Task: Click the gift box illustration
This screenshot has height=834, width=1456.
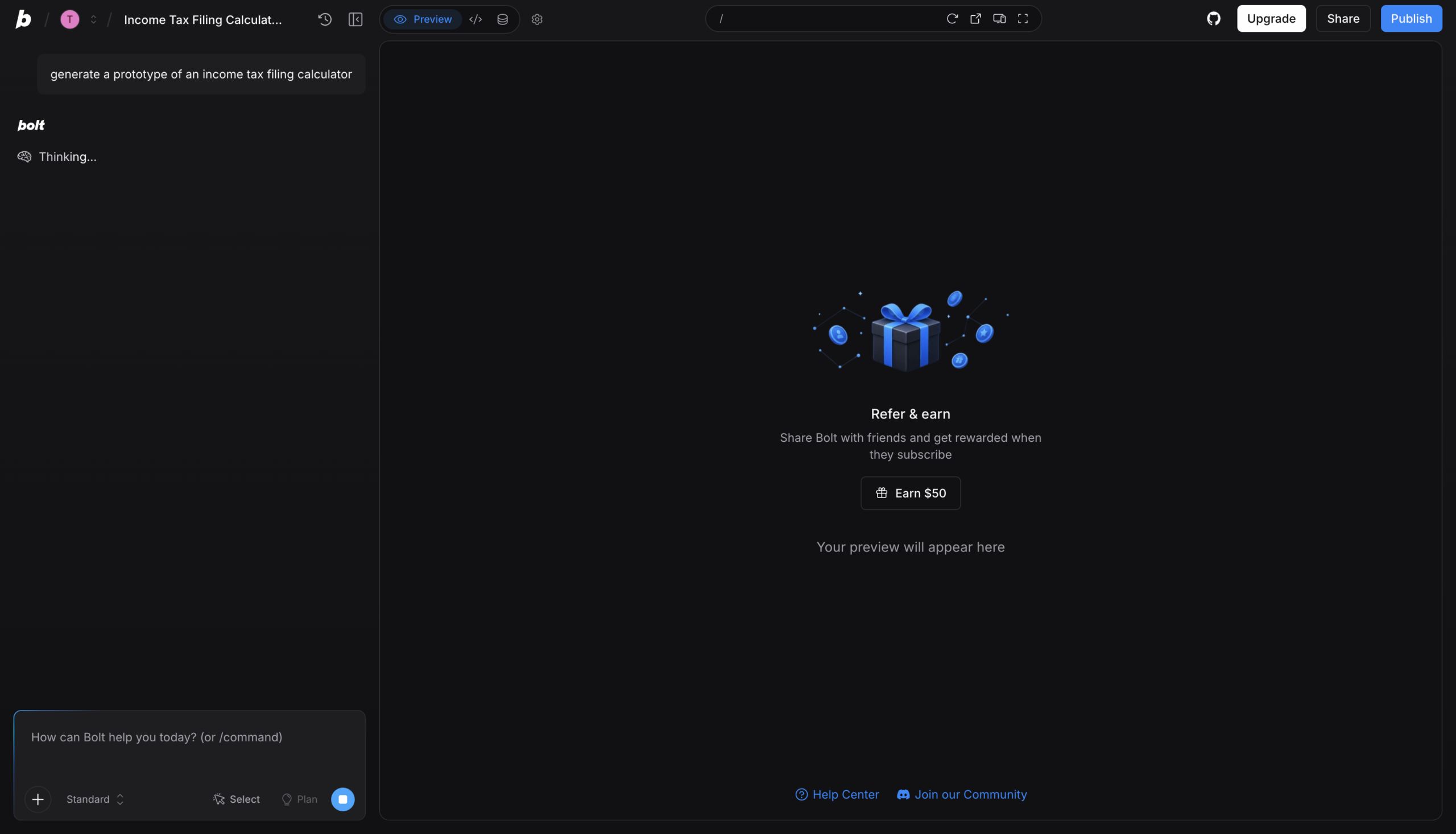Action: 906,337
